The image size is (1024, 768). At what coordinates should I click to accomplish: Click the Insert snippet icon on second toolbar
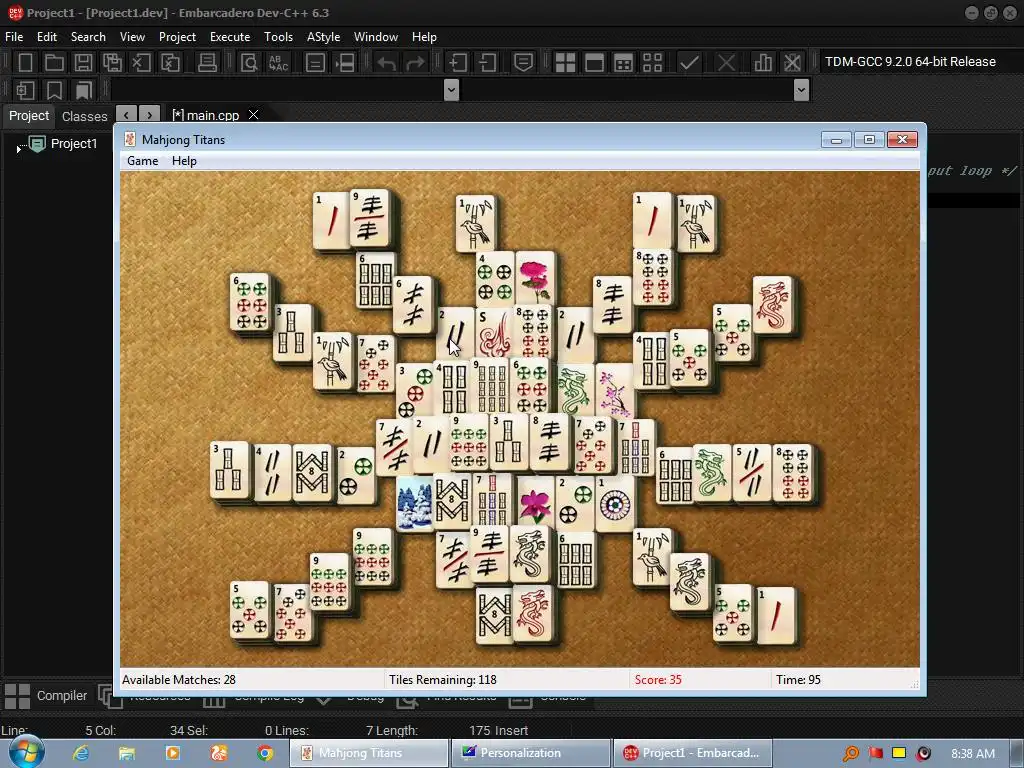coord(25,90)
